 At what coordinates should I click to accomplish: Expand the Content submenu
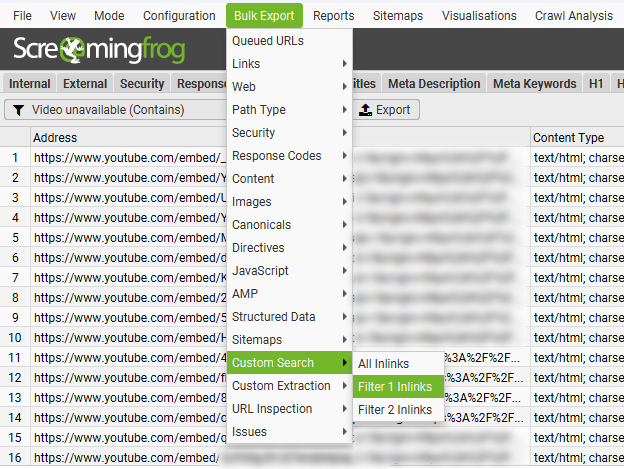click(289, 179)
